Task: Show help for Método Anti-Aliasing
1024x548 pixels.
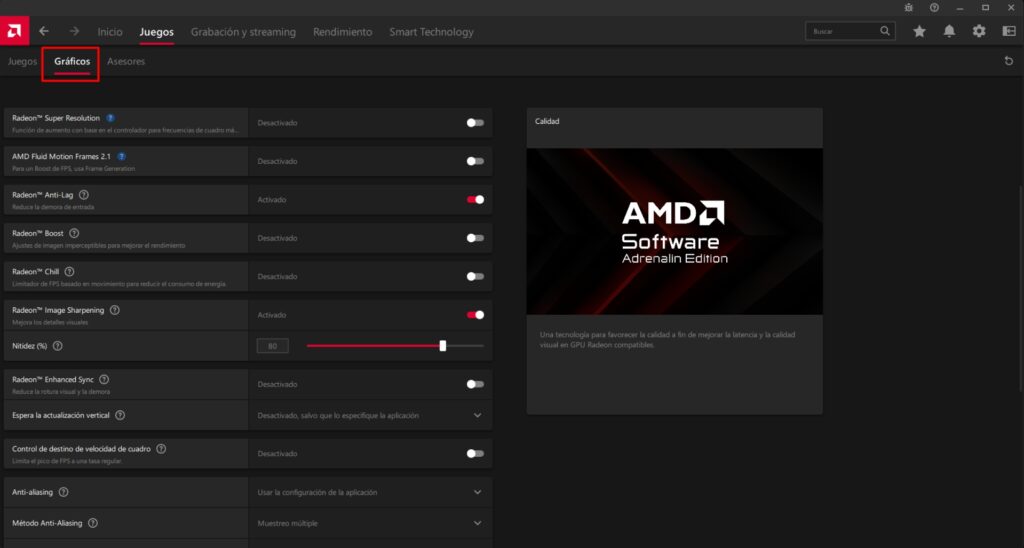Action: (93, 523)
